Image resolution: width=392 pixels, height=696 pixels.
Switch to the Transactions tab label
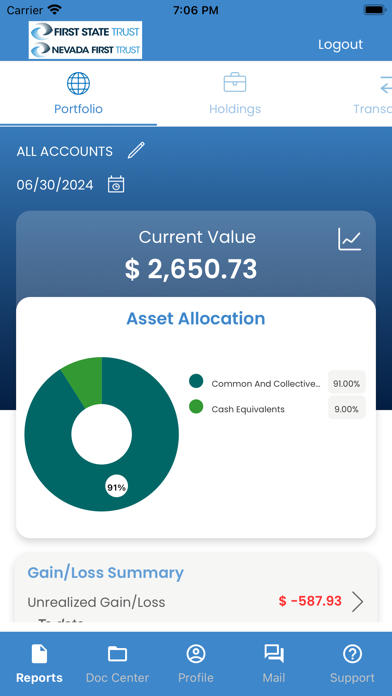click(x=372, y=109)
